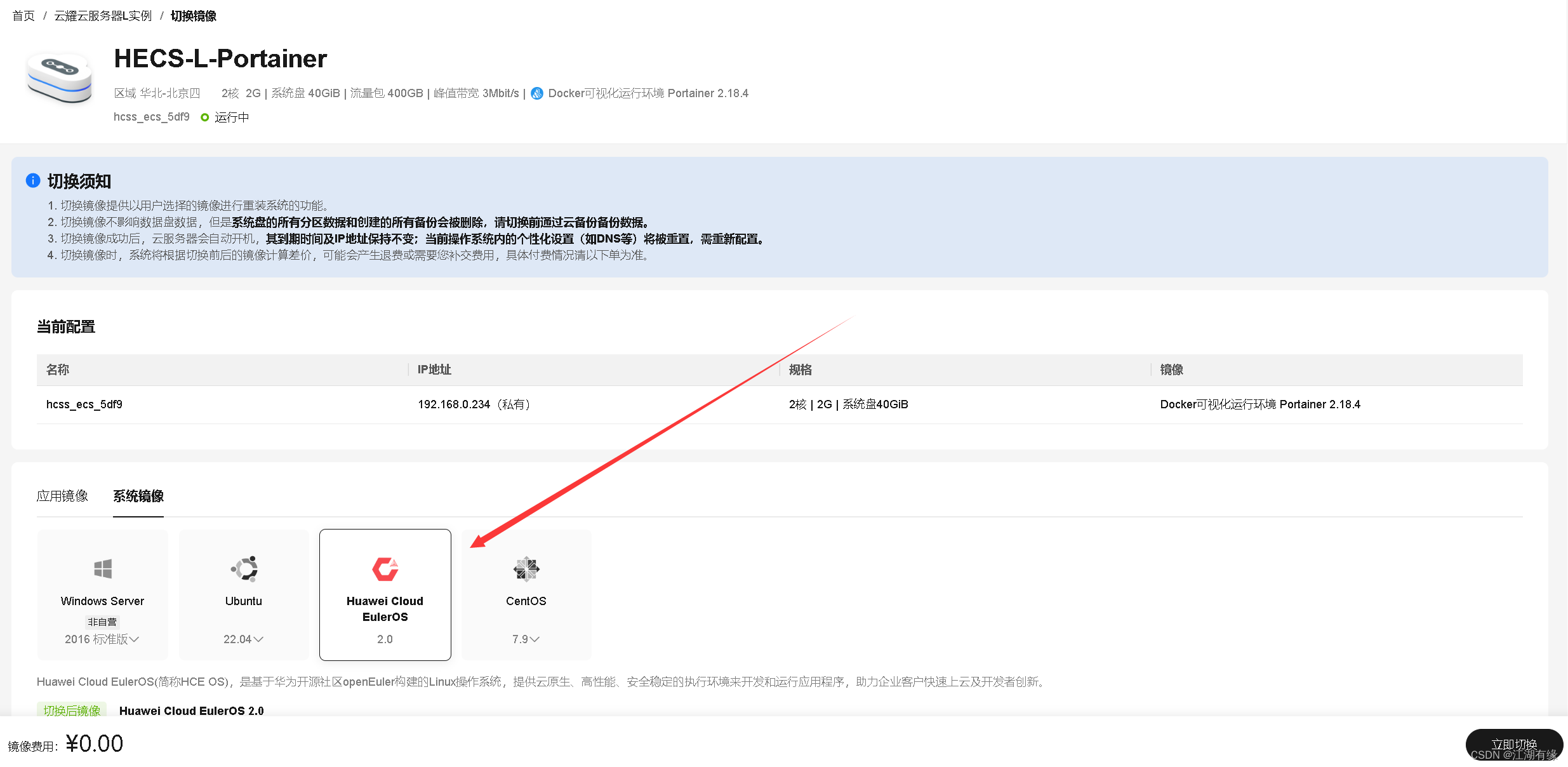Click the Portainer image icon in header
Image resolution: width=1568 pixels, height=767 pixels.
(537, 93)
